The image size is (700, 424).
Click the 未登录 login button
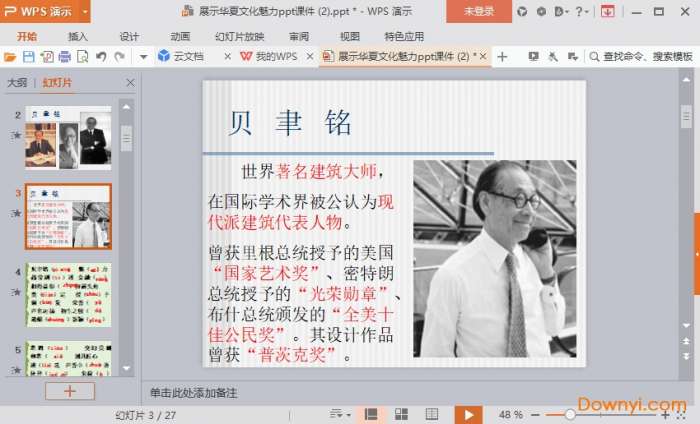(479, 11)
